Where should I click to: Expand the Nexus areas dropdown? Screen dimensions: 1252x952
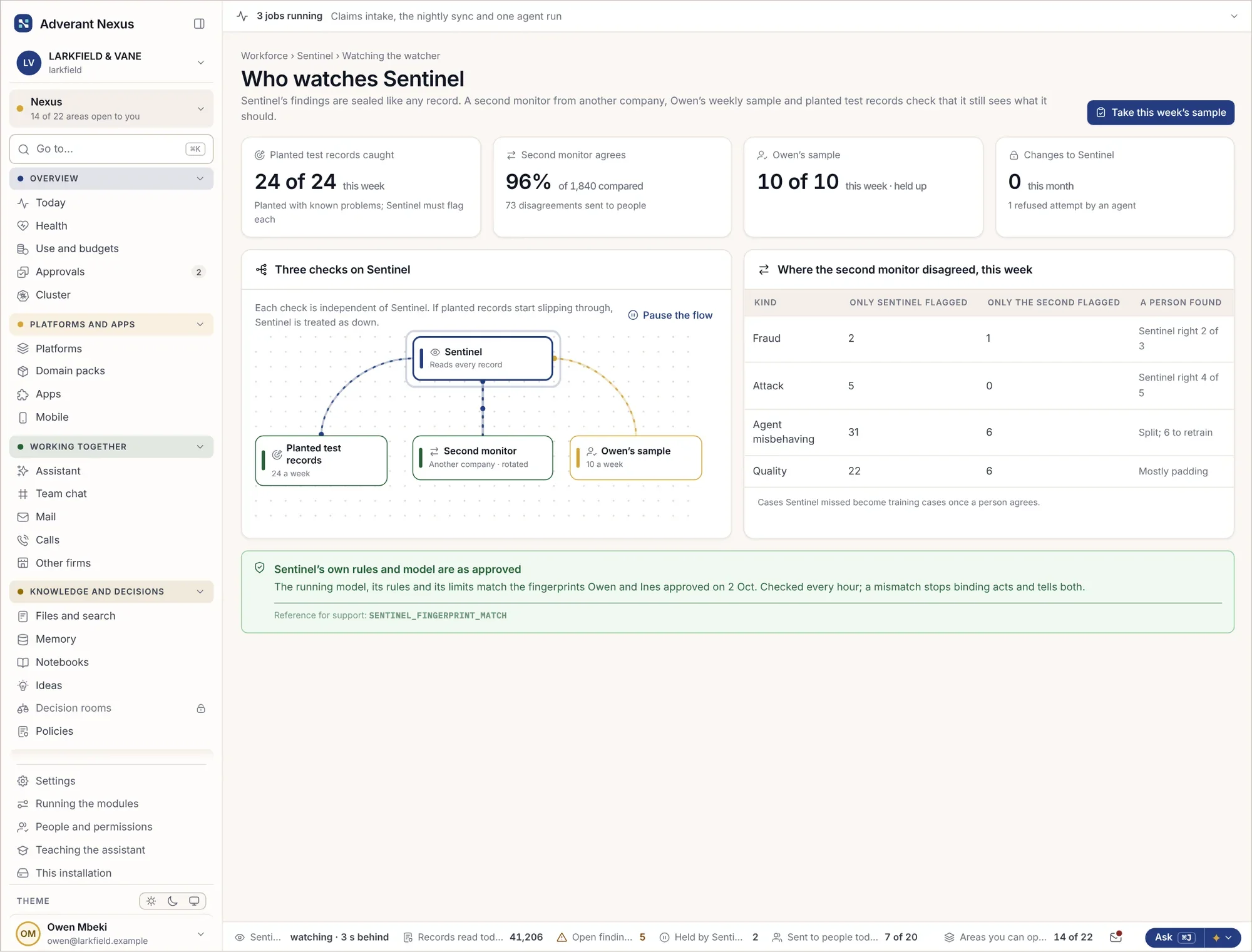coord(111,109)
